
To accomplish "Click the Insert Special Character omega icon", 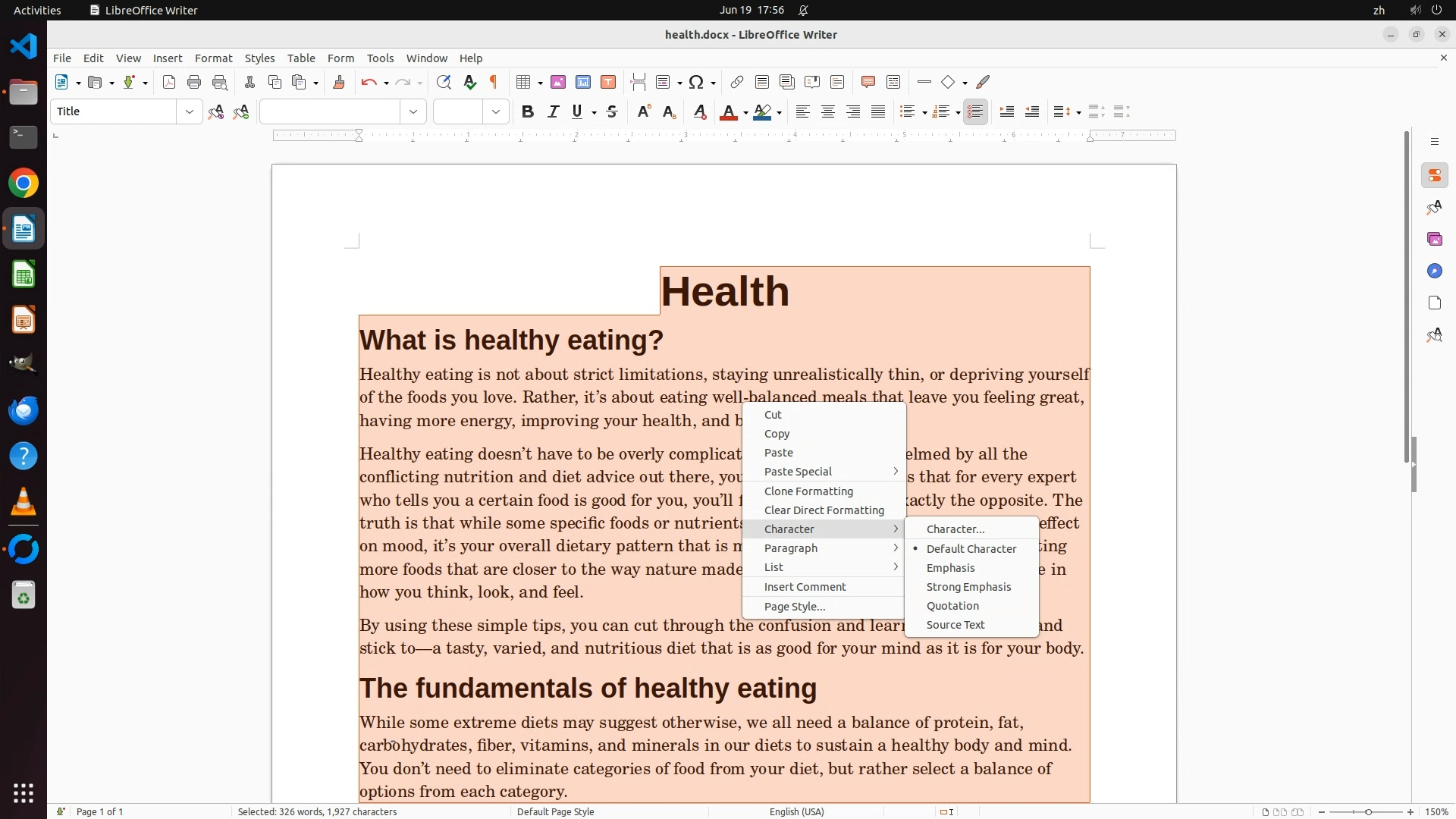I will point(696,83).
